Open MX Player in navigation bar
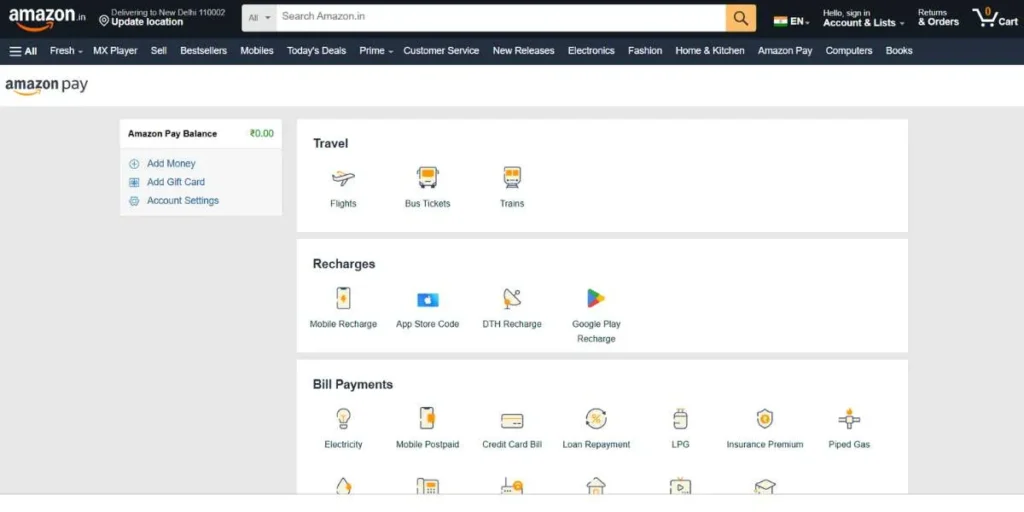This screenshot has width=1024, height=512. [116, 51]
